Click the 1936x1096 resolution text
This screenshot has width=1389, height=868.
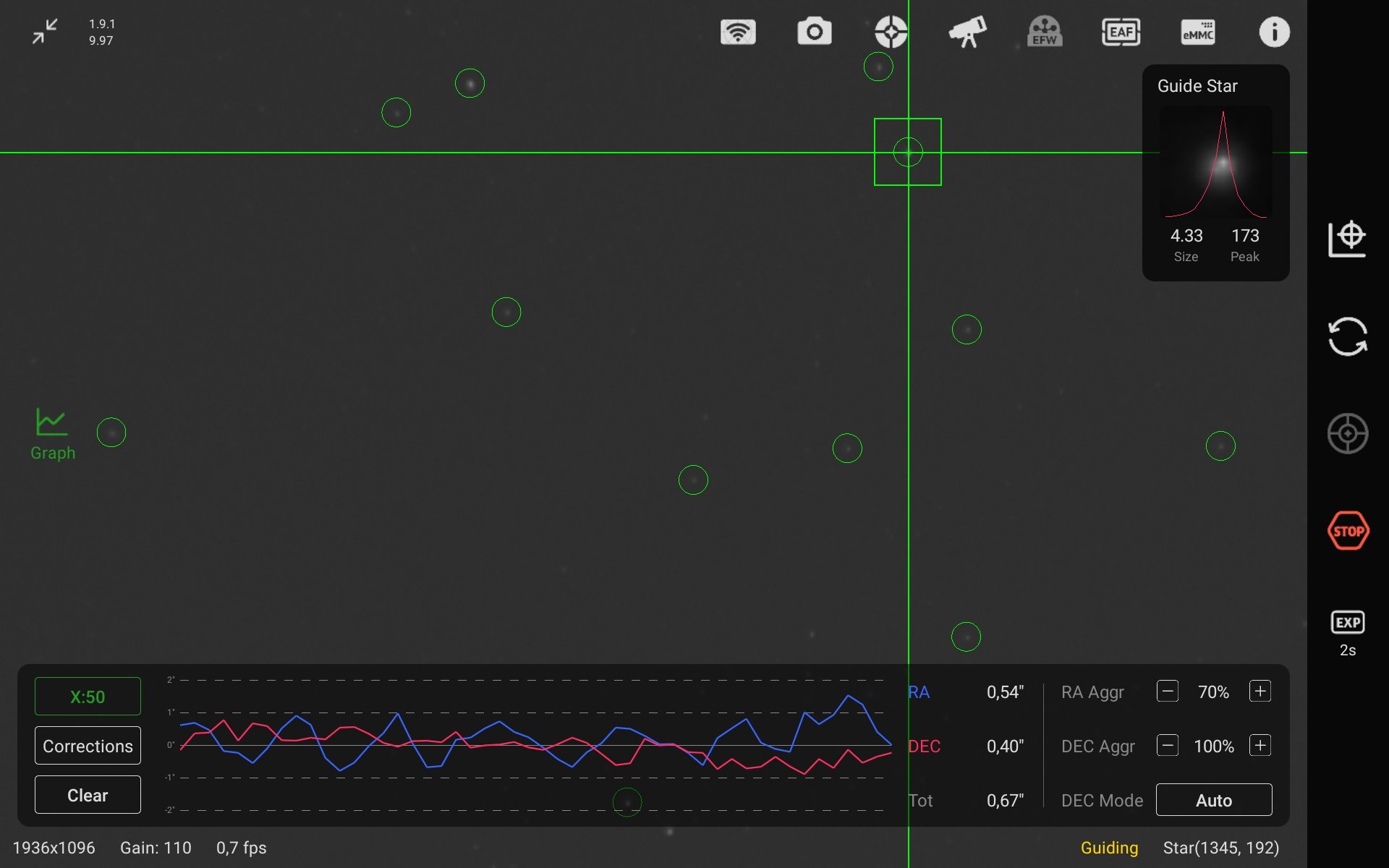(54, 848)
